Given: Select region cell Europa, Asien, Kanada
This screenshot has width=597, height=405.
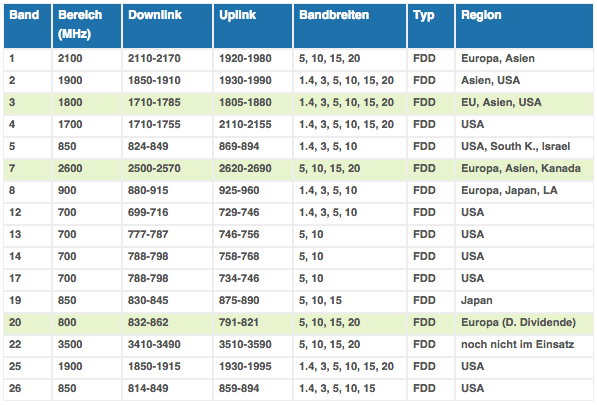Looking at the screenshot, I should click(521, 168).
